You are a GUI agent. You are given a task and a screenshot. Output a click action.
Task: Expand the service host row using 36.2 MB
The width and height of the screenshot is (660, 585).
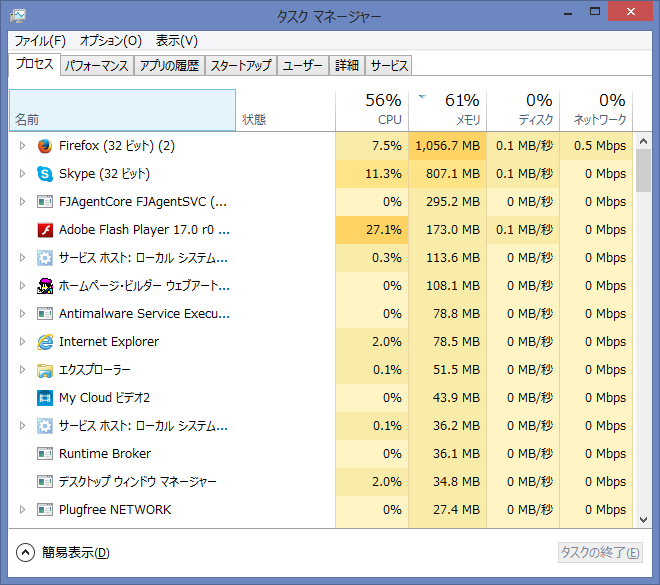click(22, 425)
